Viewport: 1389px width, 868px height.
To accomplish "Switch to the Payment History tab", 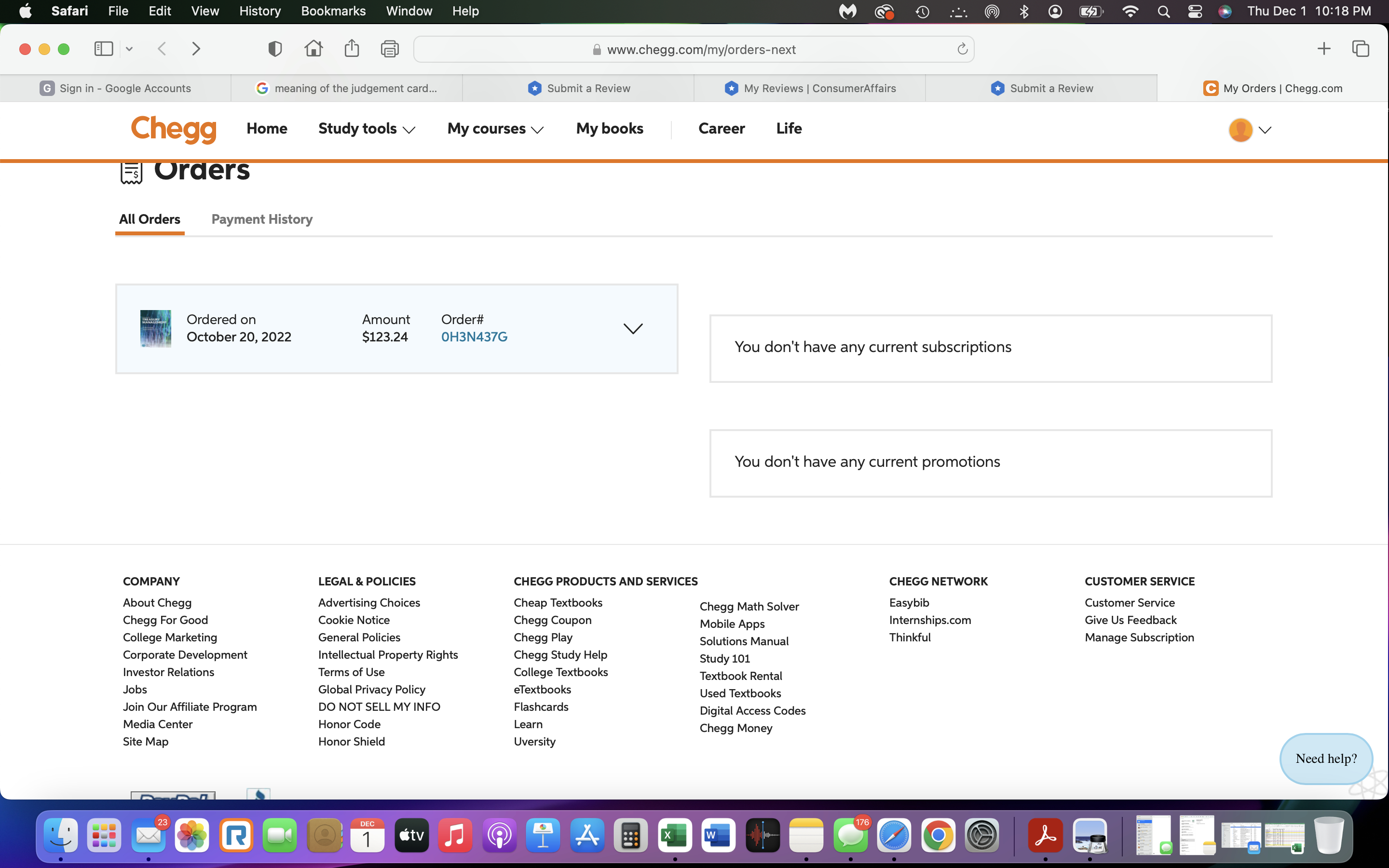I will click(x=262, y=219).
